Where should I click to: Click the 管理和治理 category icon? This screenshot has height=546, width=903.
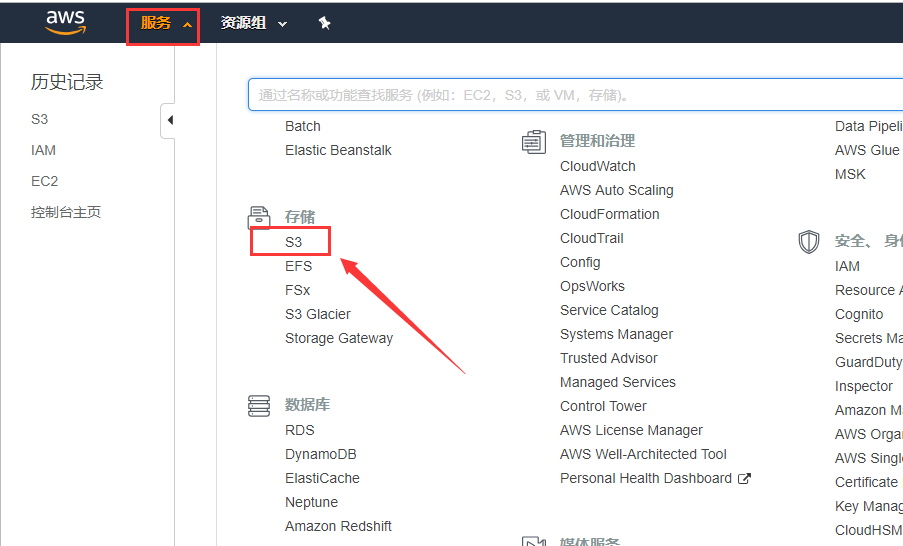[x=534, y=141]
